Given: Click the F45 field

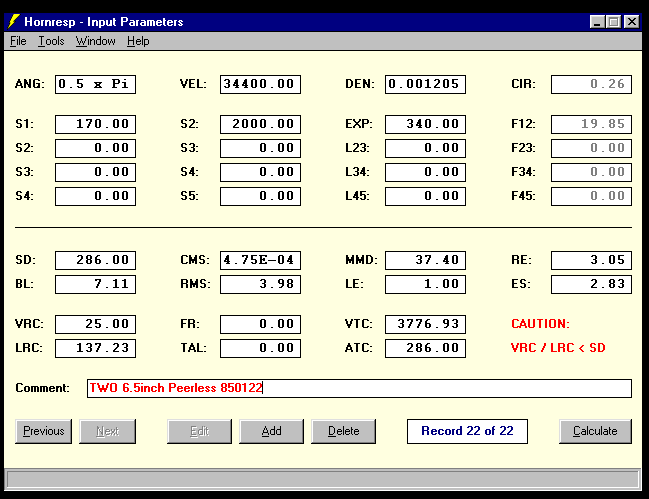Looking at the screenshot, I should click(x=591, y=196).
